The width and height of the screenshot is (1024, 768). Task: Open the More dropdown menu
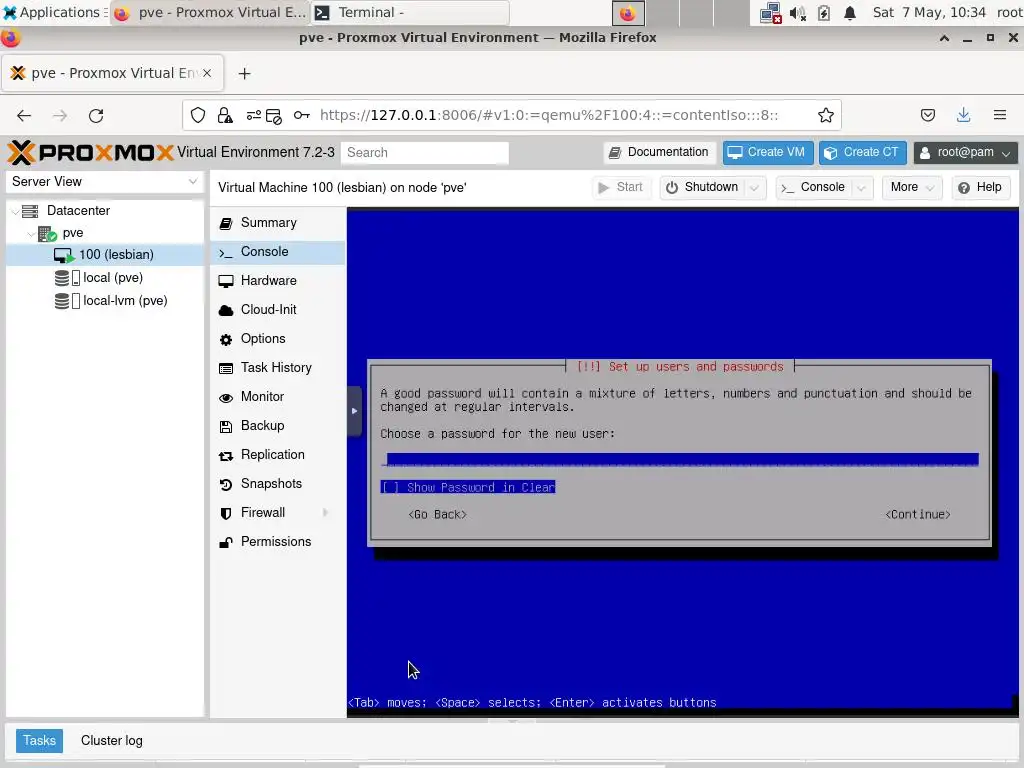click(912, 187)
